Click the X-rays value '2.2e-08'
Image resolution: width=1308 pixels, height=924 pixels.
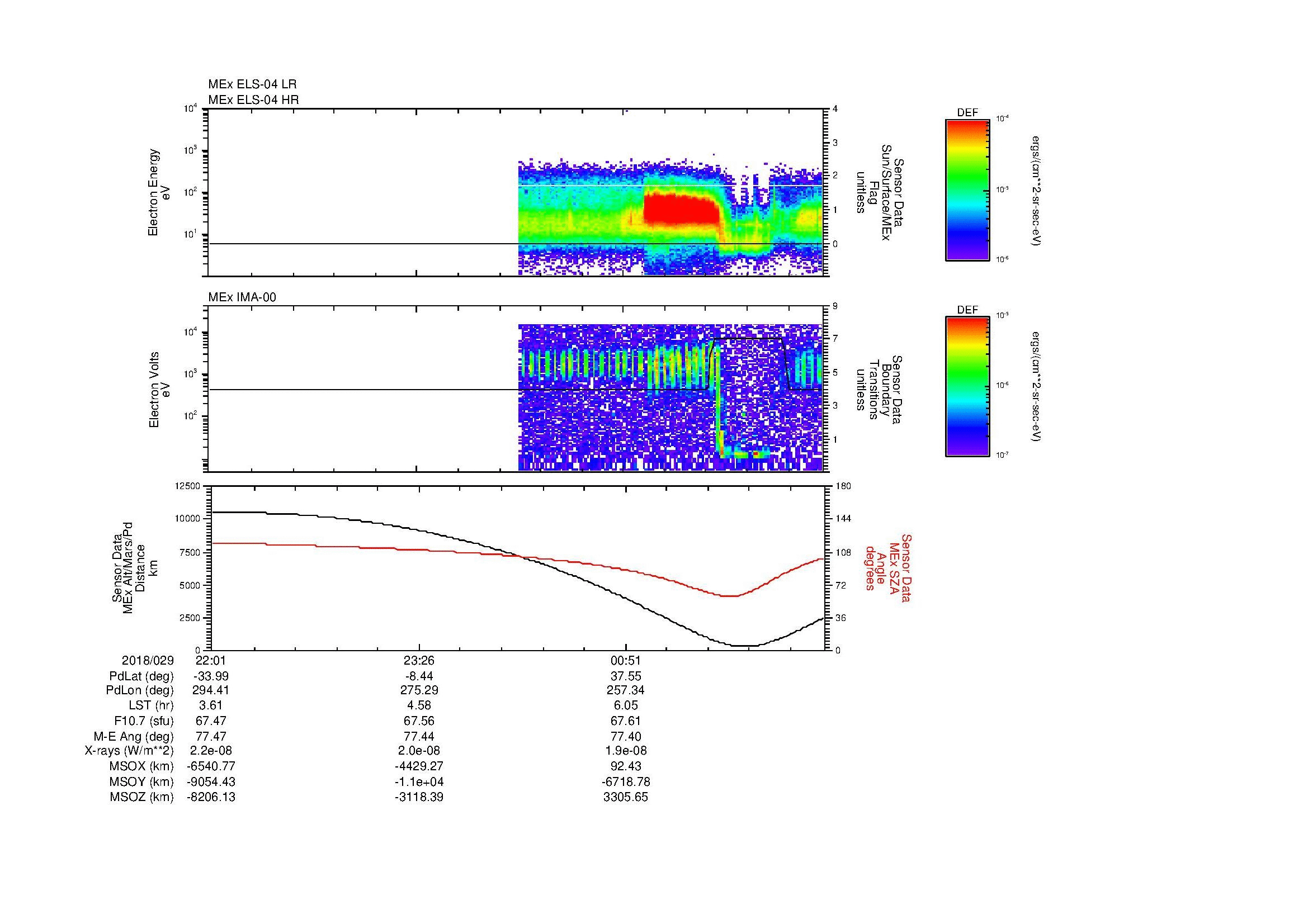coord(211,751)
